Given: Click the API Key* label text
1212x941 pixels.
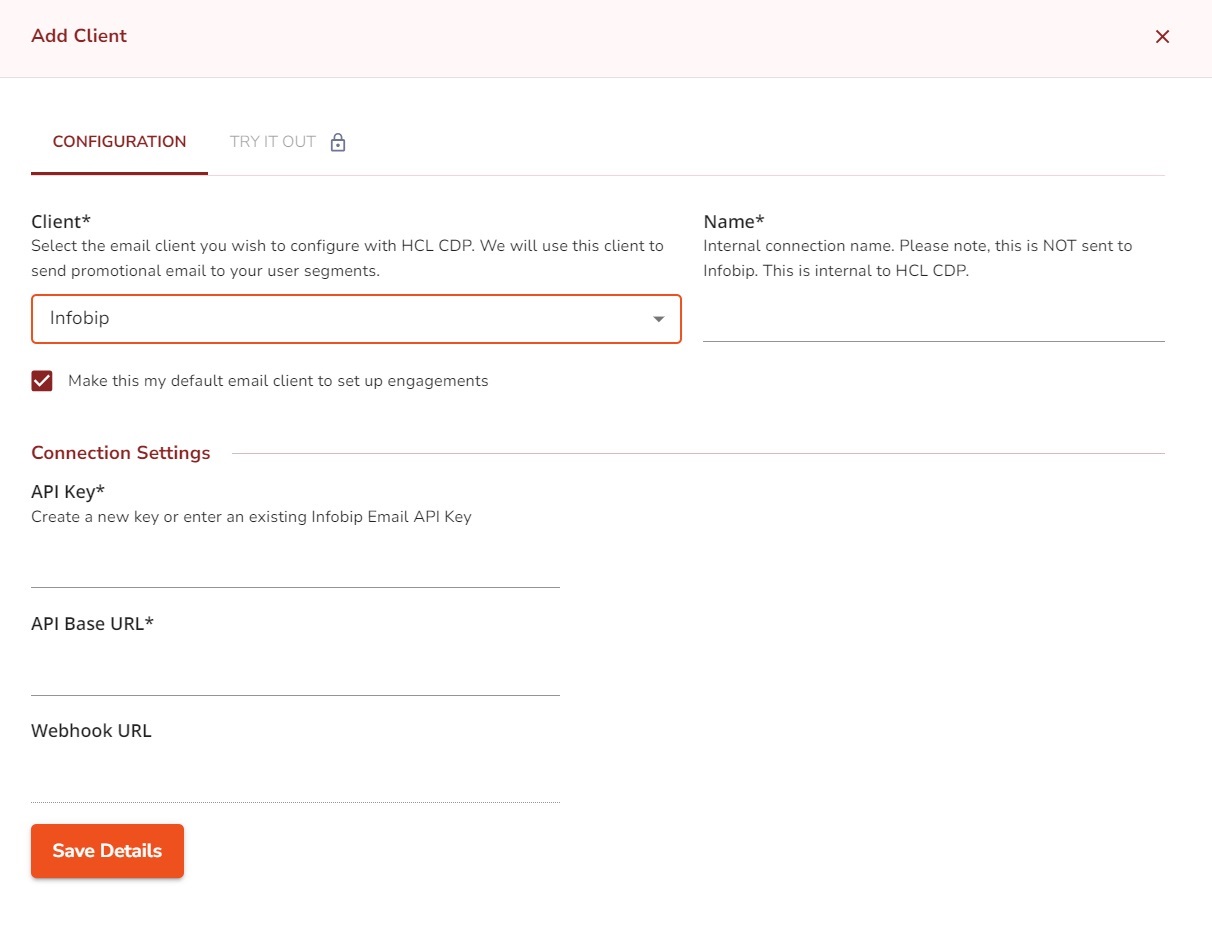Looking at the screenshot, I should [68, 491].
